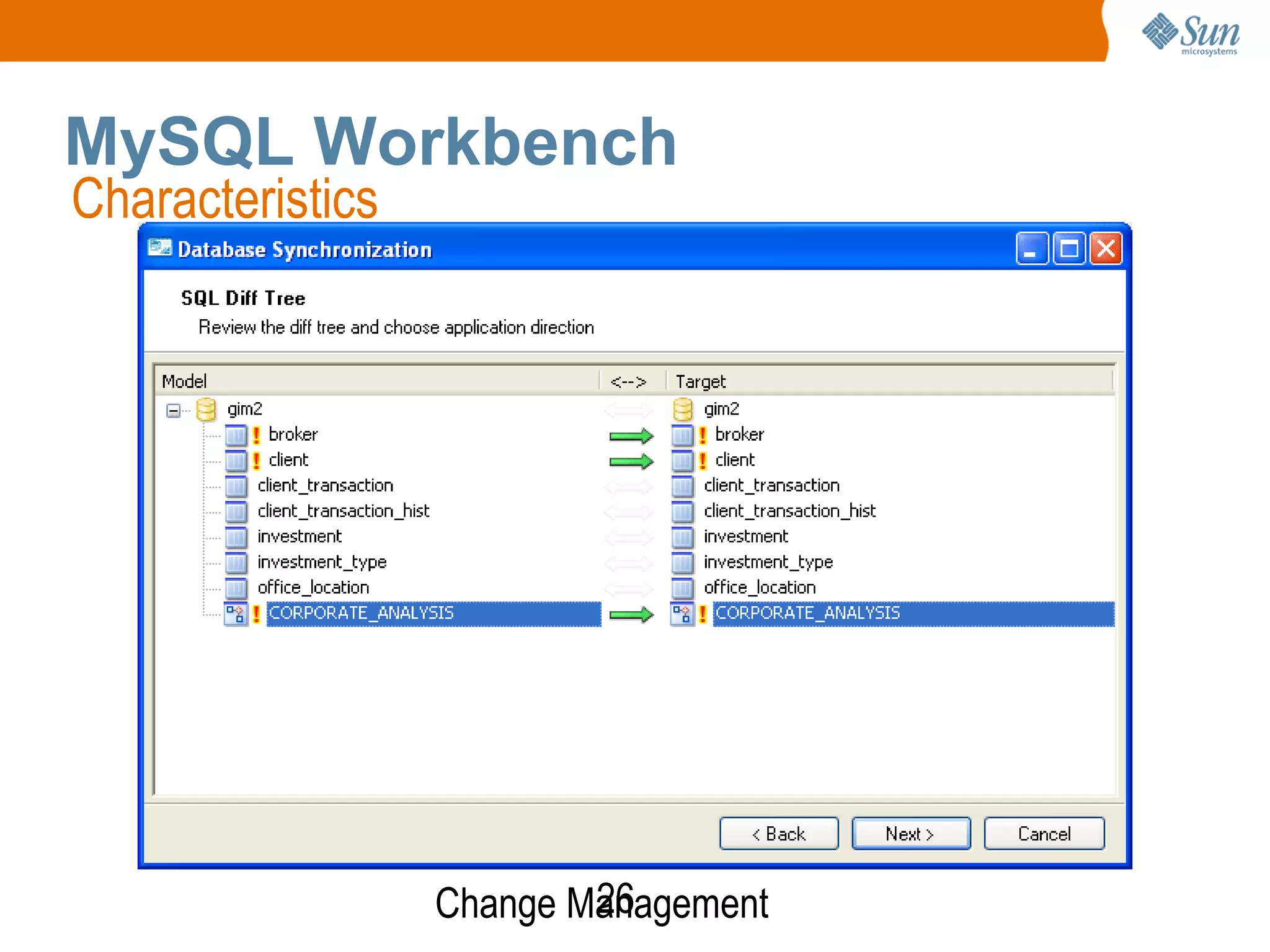The height and width of the screenshot is (952, 1270).
Task: Select investment_type in the Target column
Action: [768, 563]
